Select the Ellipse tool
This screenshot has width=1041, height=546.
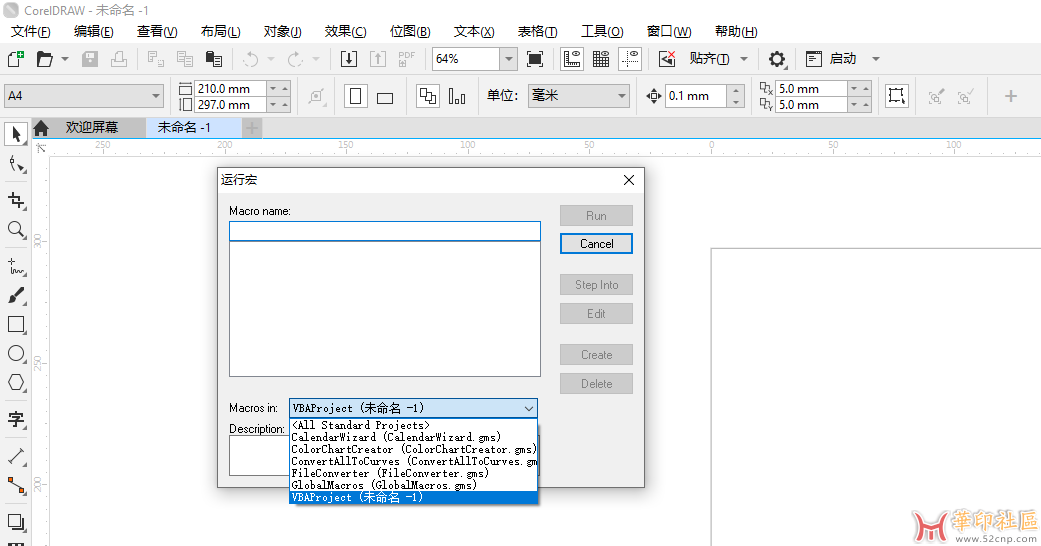pos(16,353)
